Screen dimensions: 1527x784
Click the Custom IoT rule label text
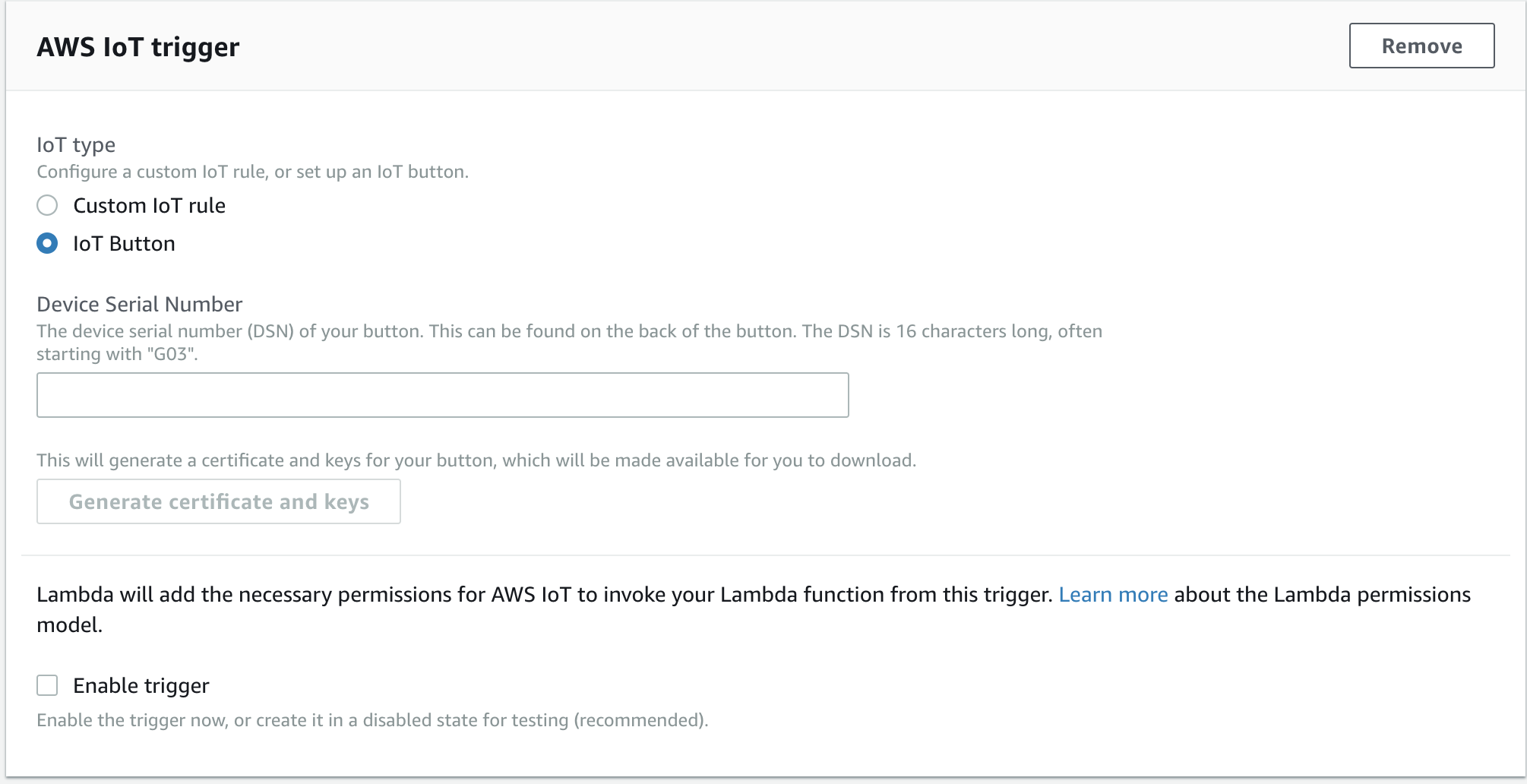click(x=149, y=205)
